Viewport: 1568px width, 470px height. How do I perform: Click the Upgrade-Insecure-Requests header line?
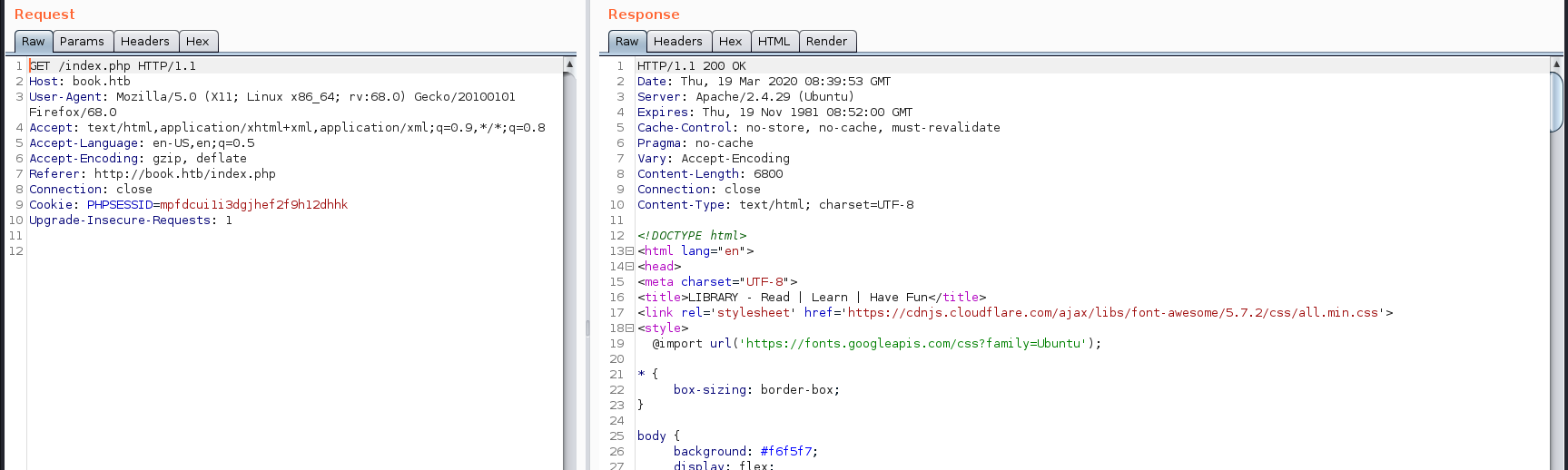[131, 220]
